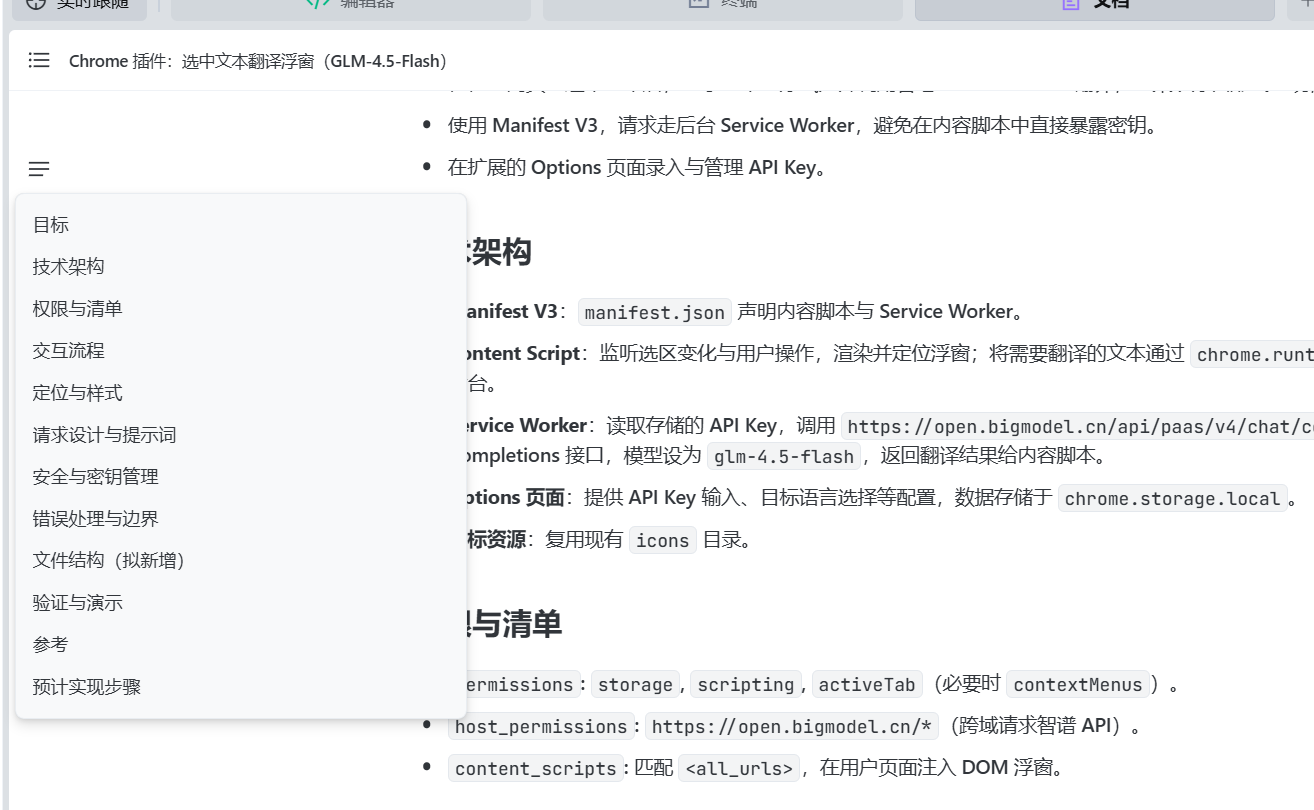Select the 文档 tab
Viewport: 1314px width, 810px height.
point(1095,5)
